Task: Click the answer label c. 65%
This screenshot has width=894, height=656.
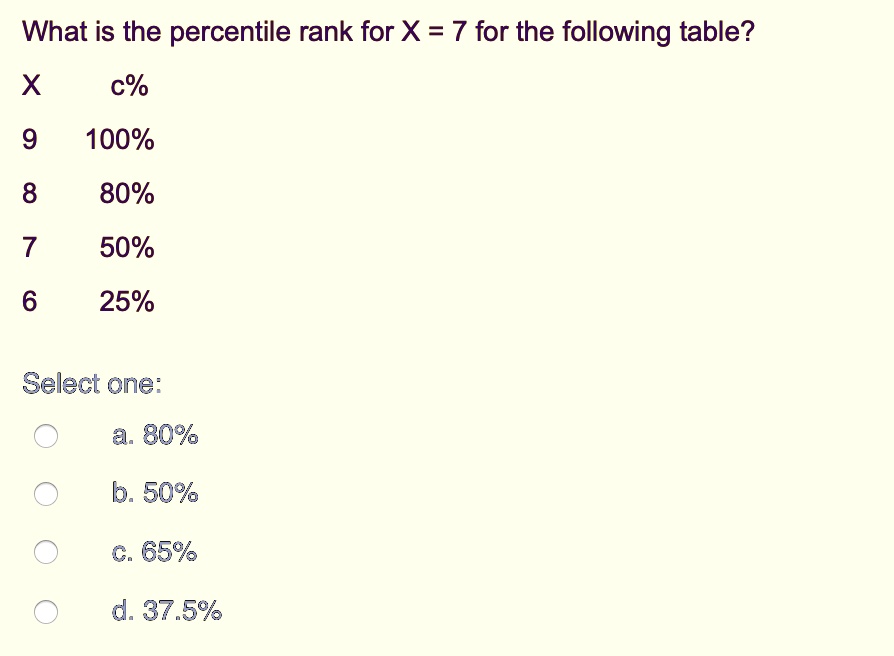Action: coord(154,552)
